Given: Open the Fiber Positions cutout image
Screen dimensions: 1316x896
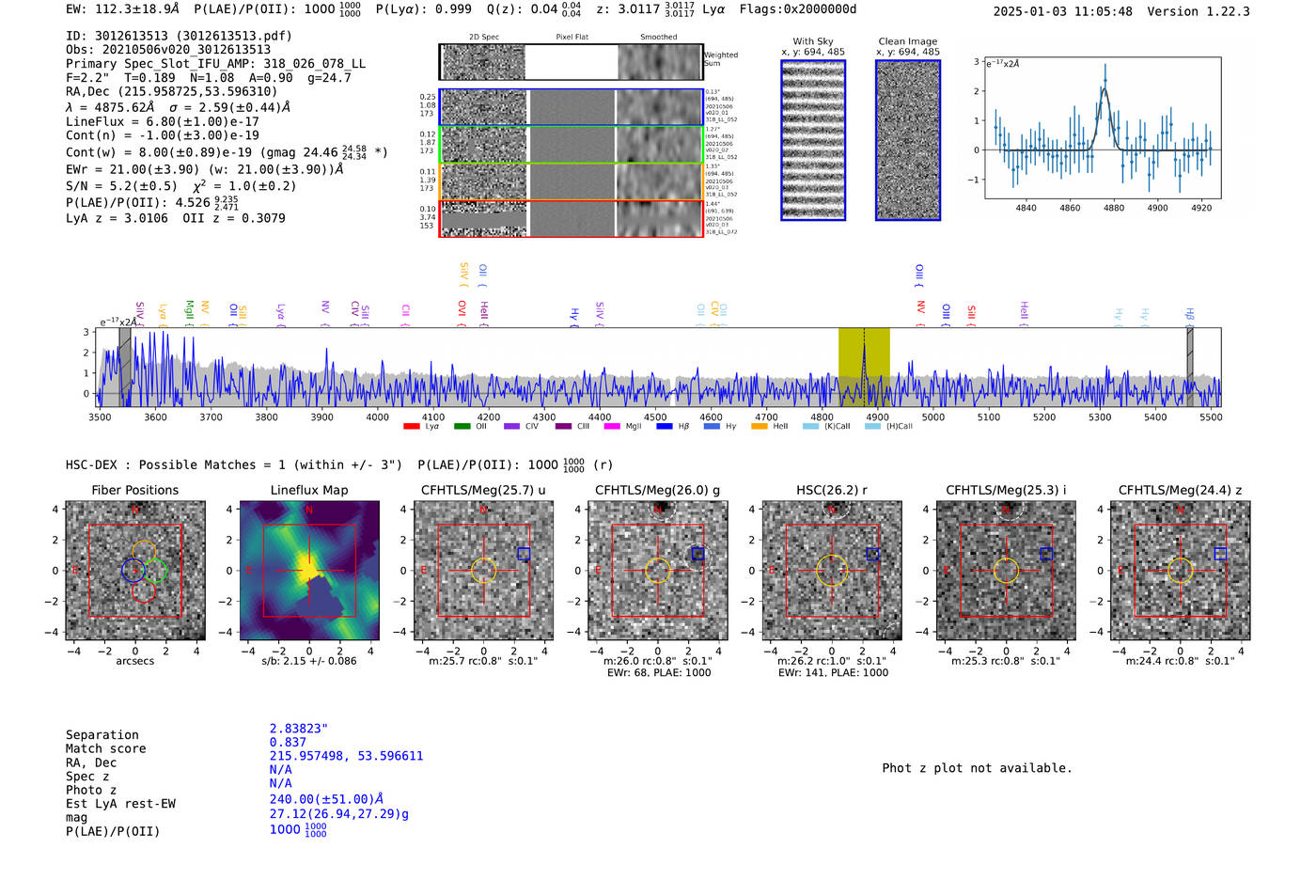Looking at the screenshot, I should tap(135, 571).
